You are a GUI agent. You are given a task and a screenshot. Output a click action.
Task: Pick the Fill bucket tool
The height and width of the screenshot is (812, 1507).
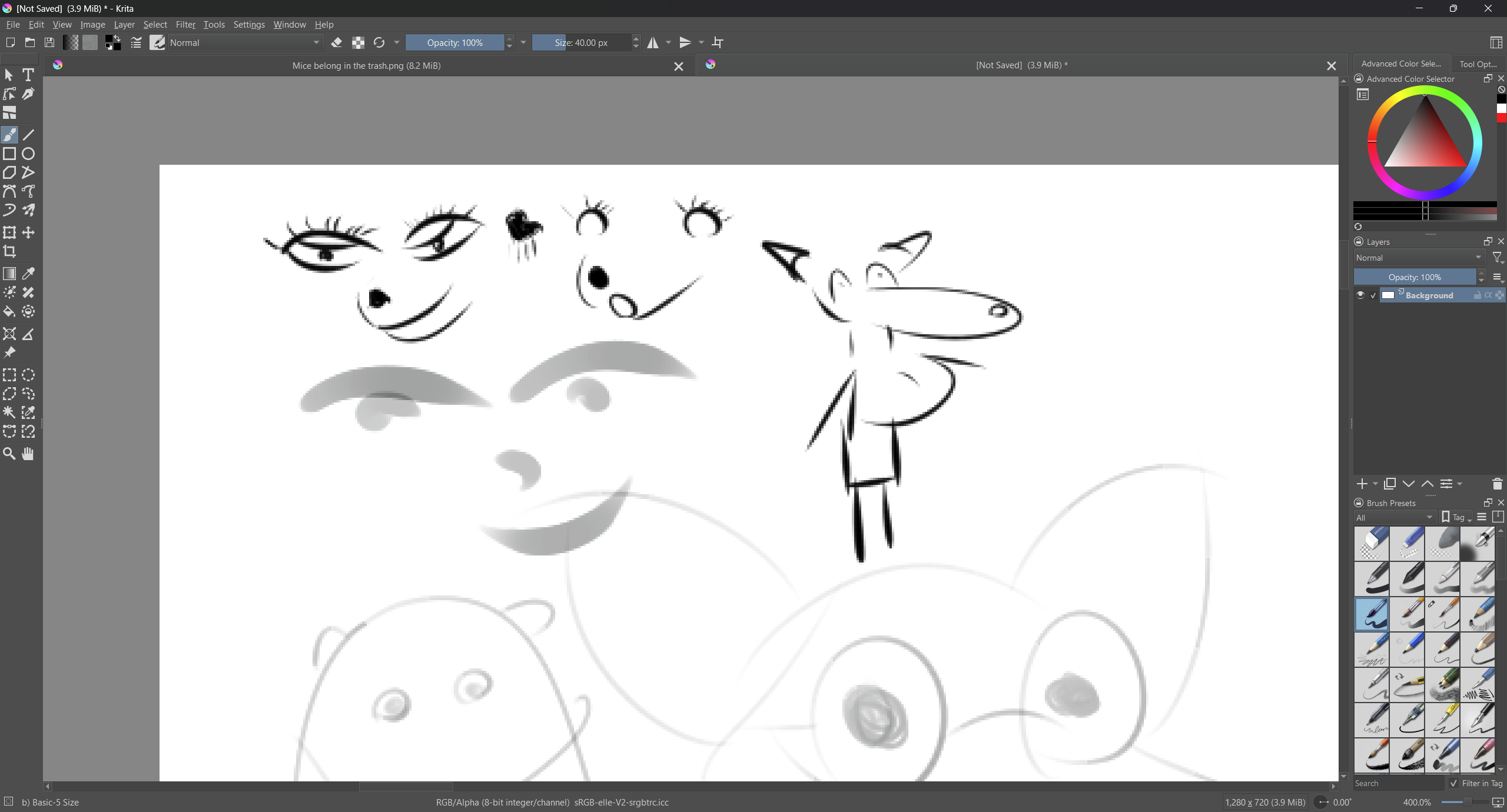tap(9, 312)
